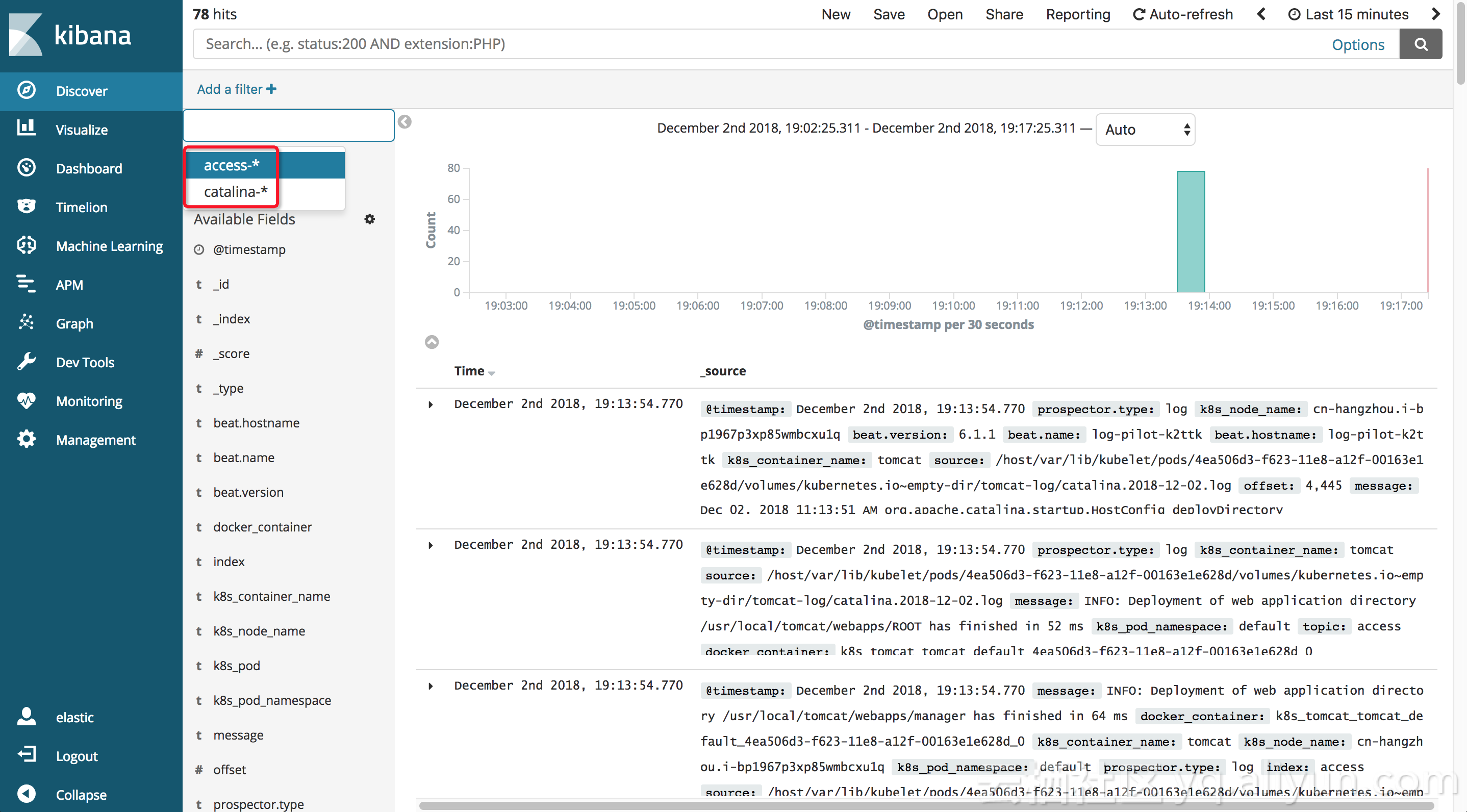This screenshot has width=1467, height=812.
Task: Click the vertical page scrollbar
Action: [1460, 44]
